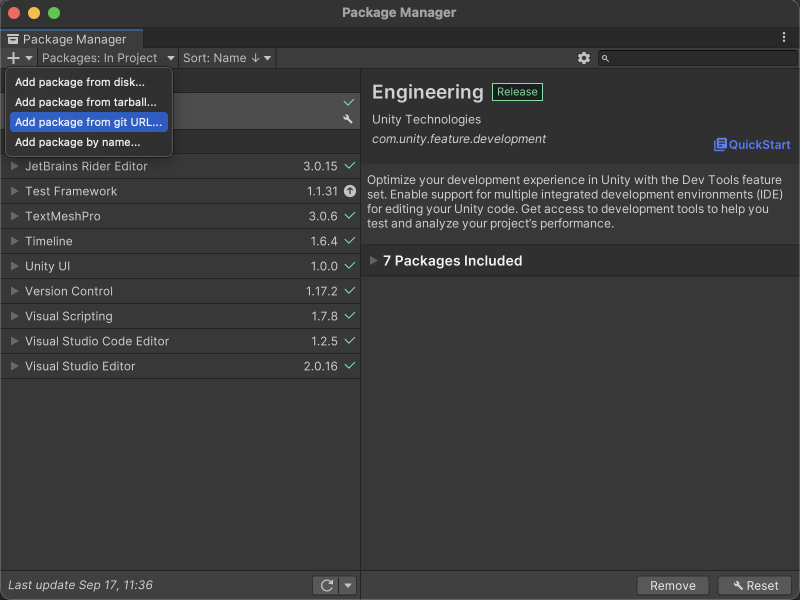This screenshot has width=800, height=600.
Task: Click version number 1.1.31 of Test Framework
Action: pyautogui.click(x=322, y=191)
